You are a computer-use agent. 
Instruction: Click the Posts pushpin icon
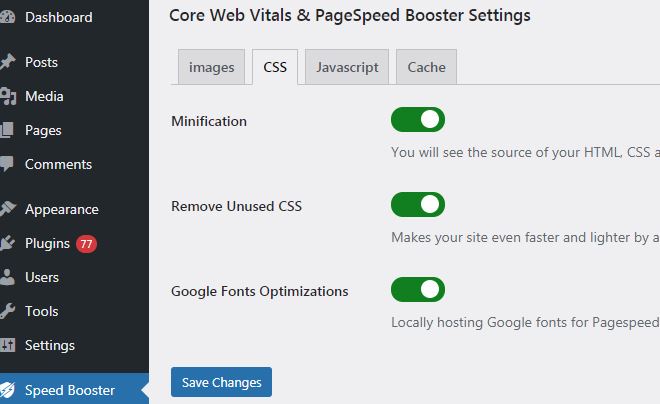pyautogui.click(x=8, y=62)
